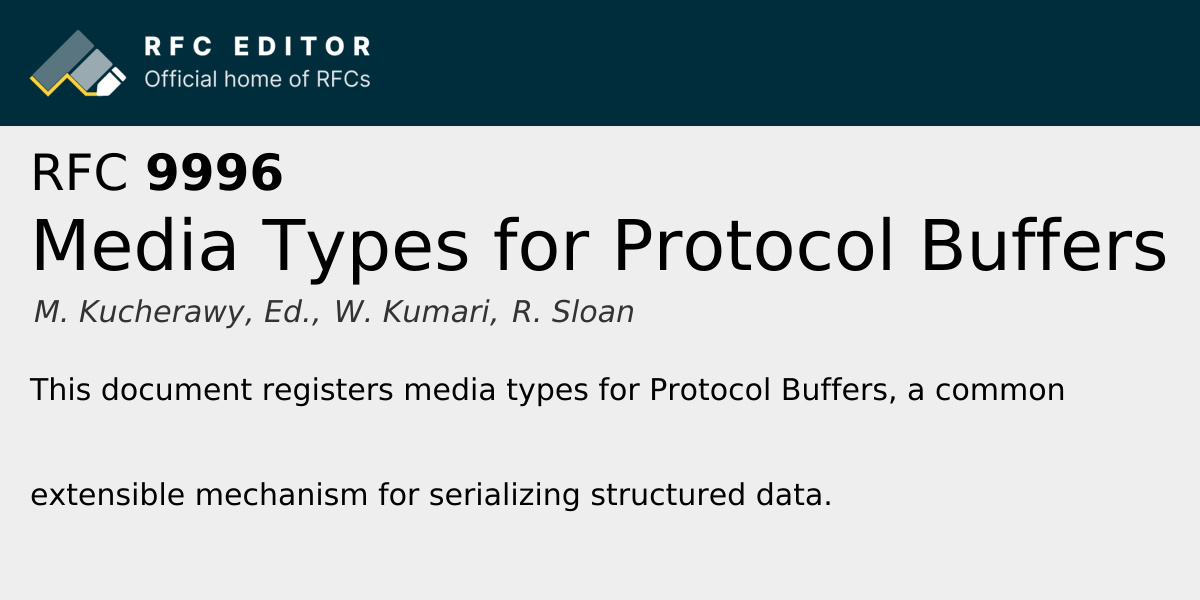Click the RFC Editor logo icon
1200x600 pixels.
[x=78, y=63]
